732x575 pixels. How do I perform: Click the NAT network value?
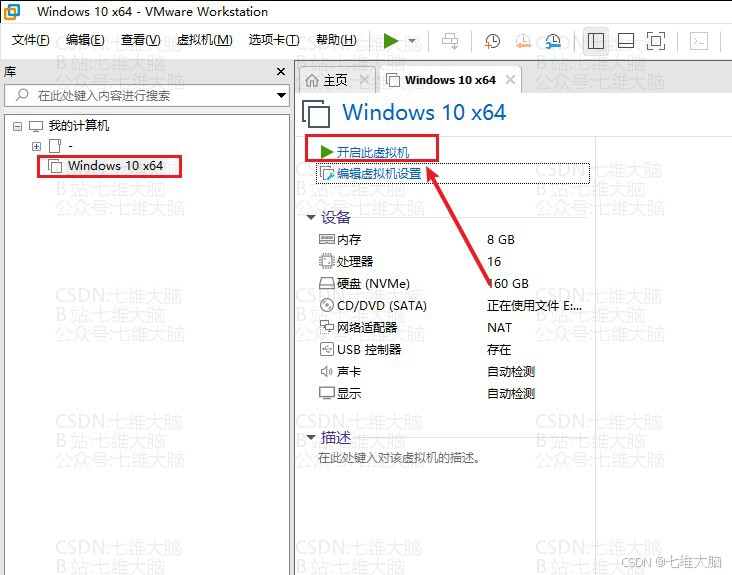pos(499,328)
